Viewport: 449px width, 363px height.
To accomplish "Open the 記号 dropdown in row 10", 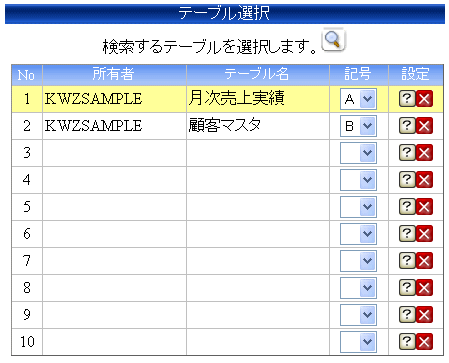I will pyautogui.click(x=358, y=342).
